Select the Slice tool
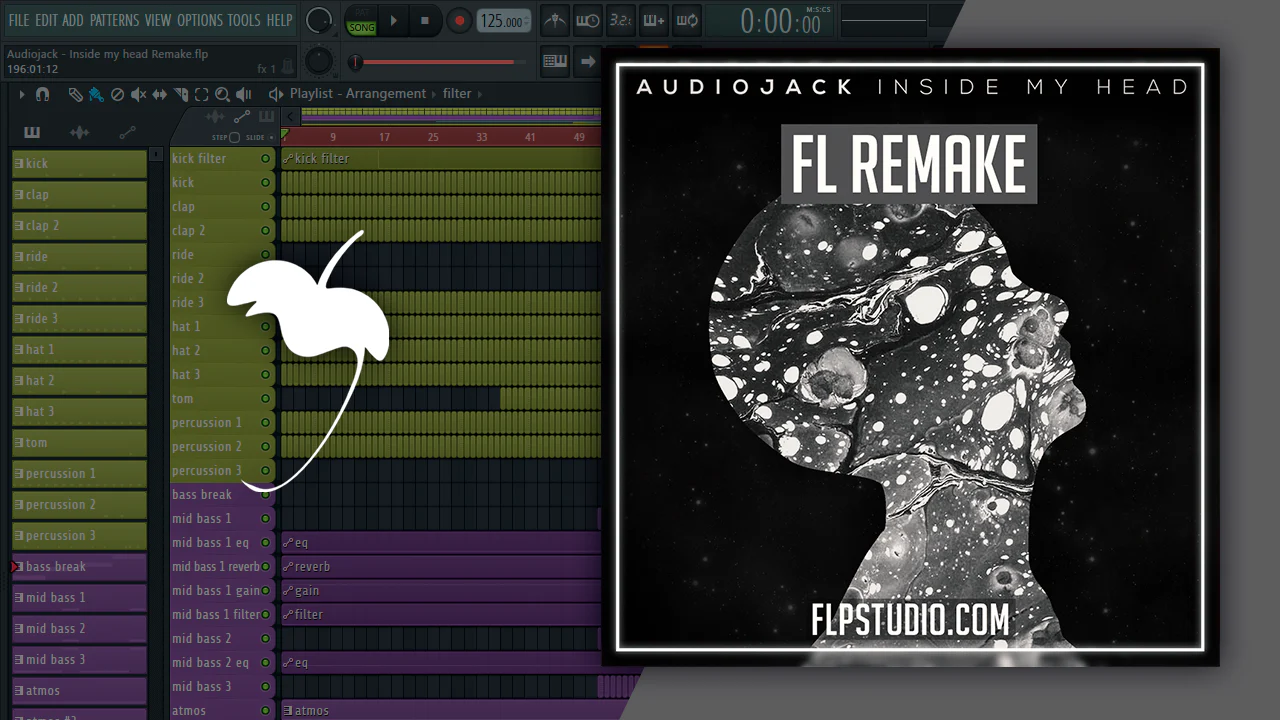Screen dimensions: 1280x720 click(181, 94)
